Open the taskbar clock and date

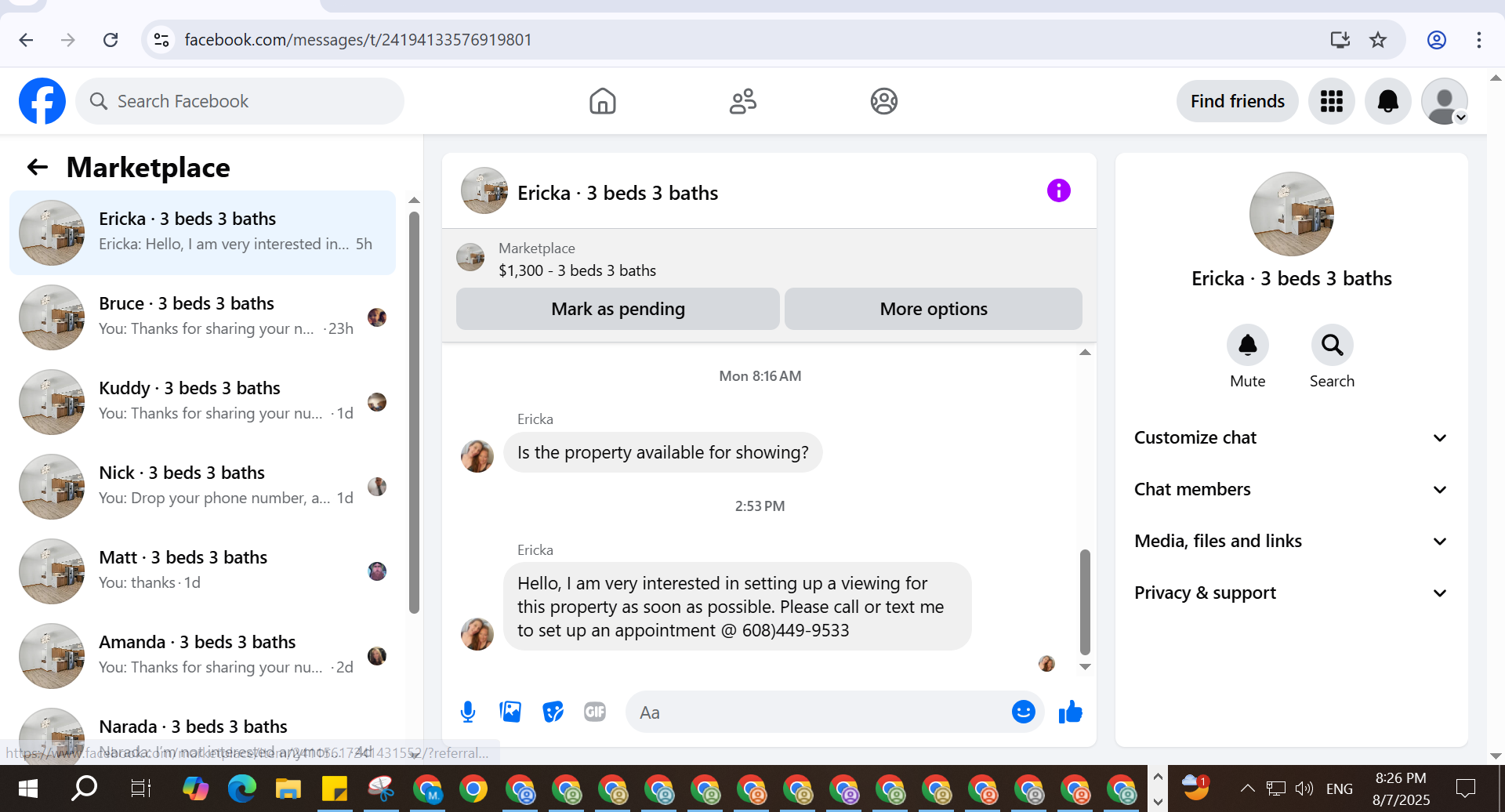pyautogui.click(x=1401, y=788)
